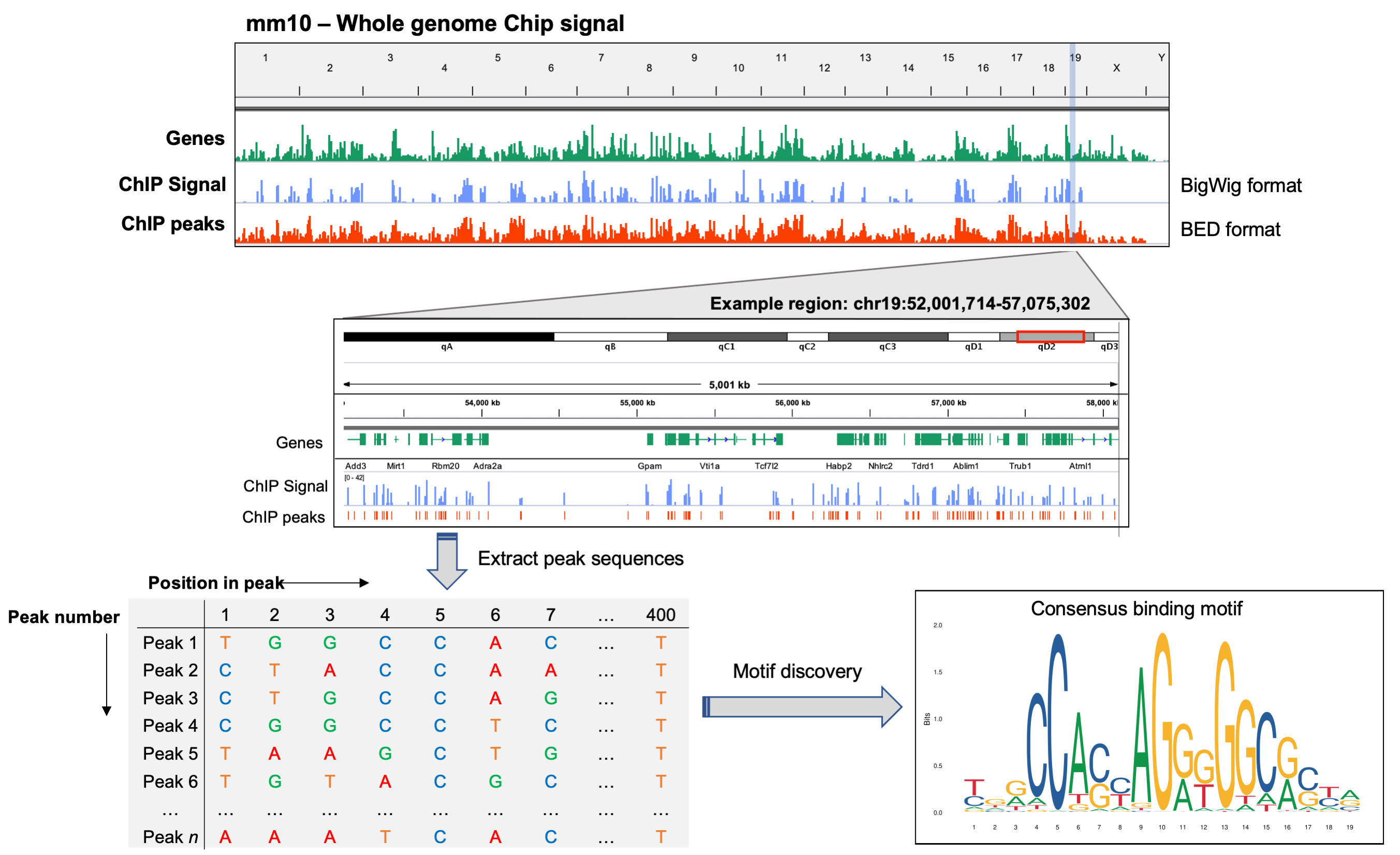Viewport: 1400px width, 855px height.
Task: Click the qA cytoband black bar
Action: (x=448, y=337)
